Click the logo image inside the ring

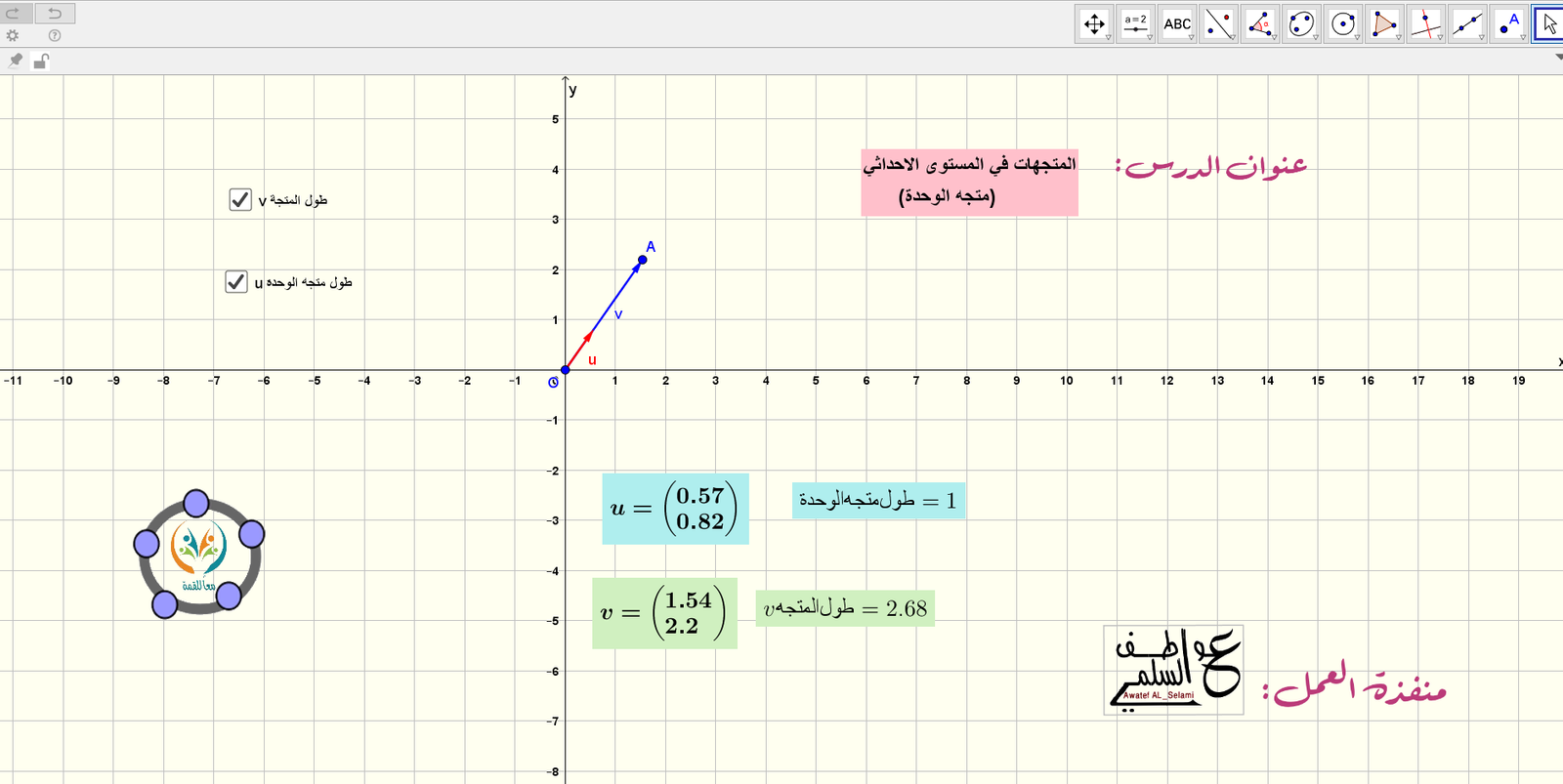[x=198, y=557]
